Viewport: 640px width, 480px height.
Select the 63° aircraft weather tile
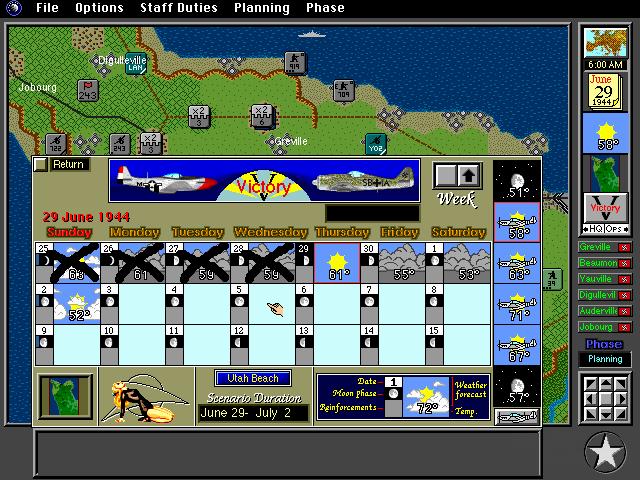[x=517, y=263]
